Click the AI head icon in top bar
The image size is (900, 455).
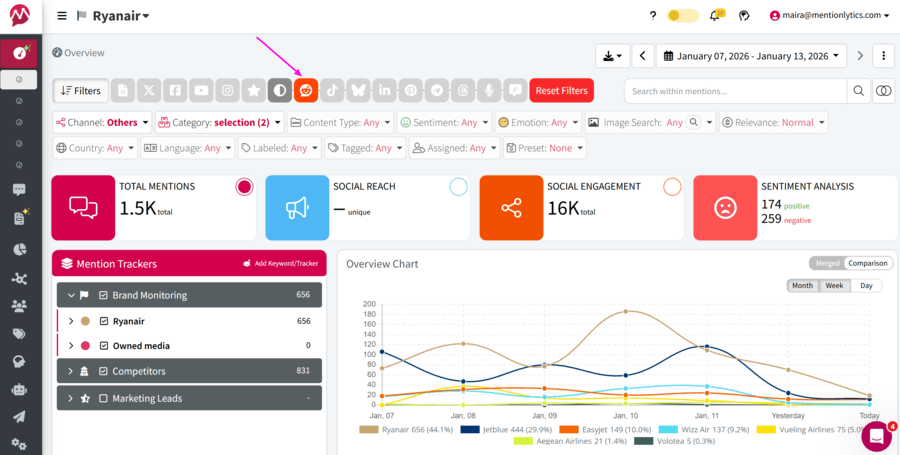744,16
